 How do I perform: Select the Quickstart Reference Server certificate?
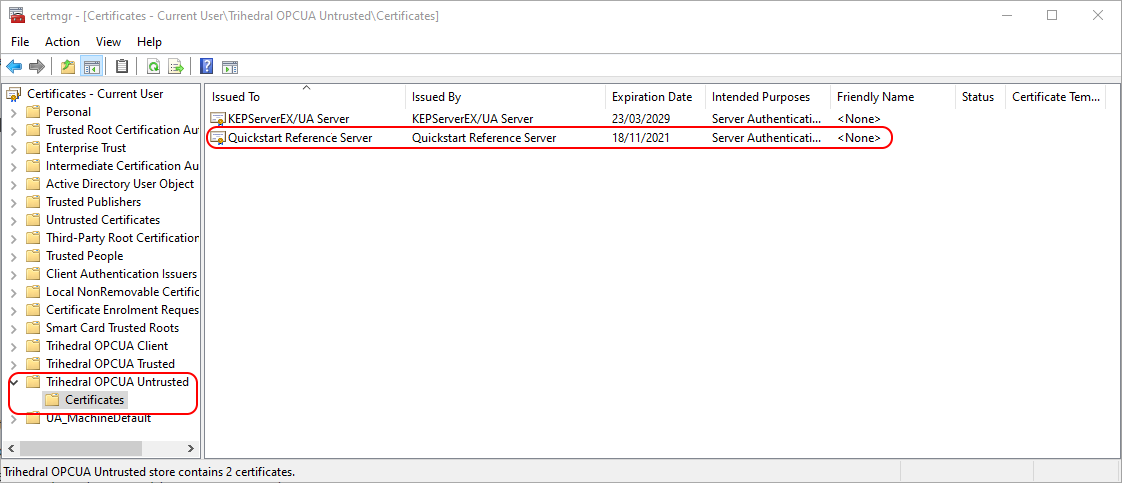300,138
